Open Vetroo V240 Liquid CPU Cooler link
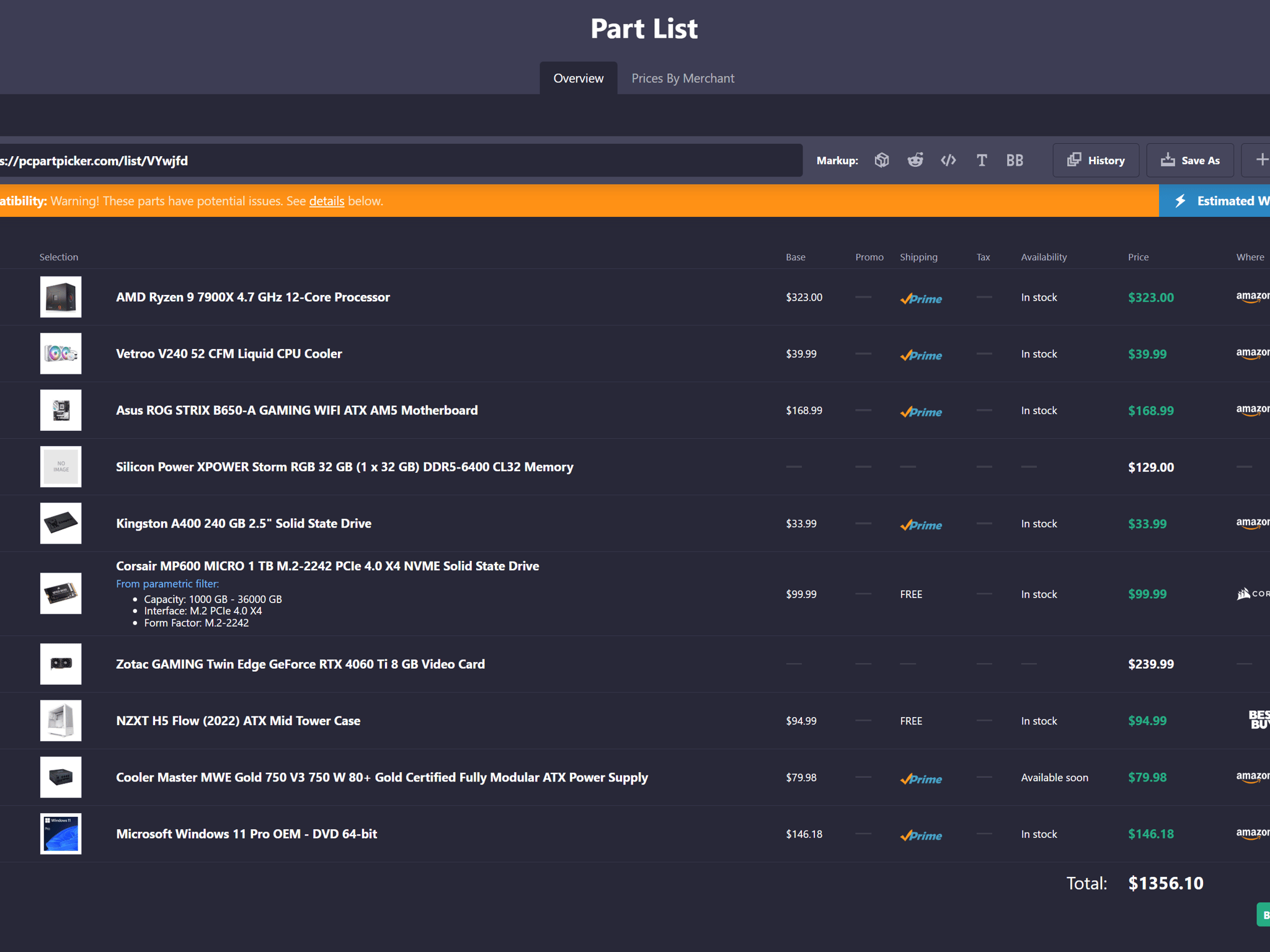This screenshot has height=952, width=1270. tap(229, 353)
